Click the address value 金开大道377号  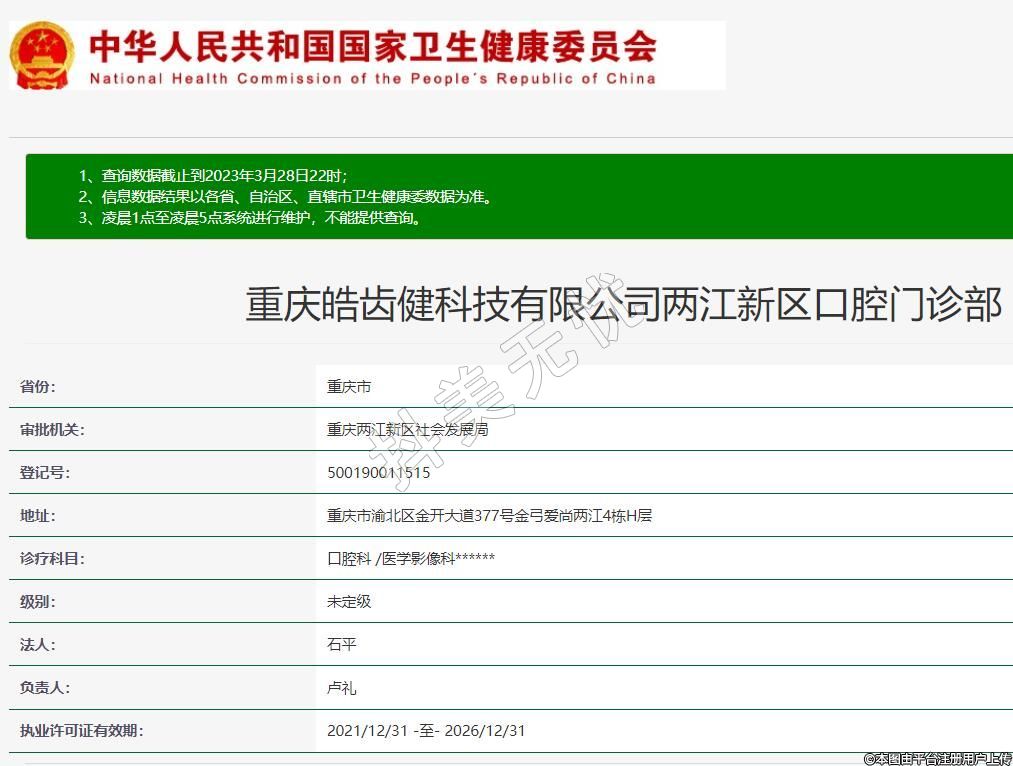coord(489,516)
